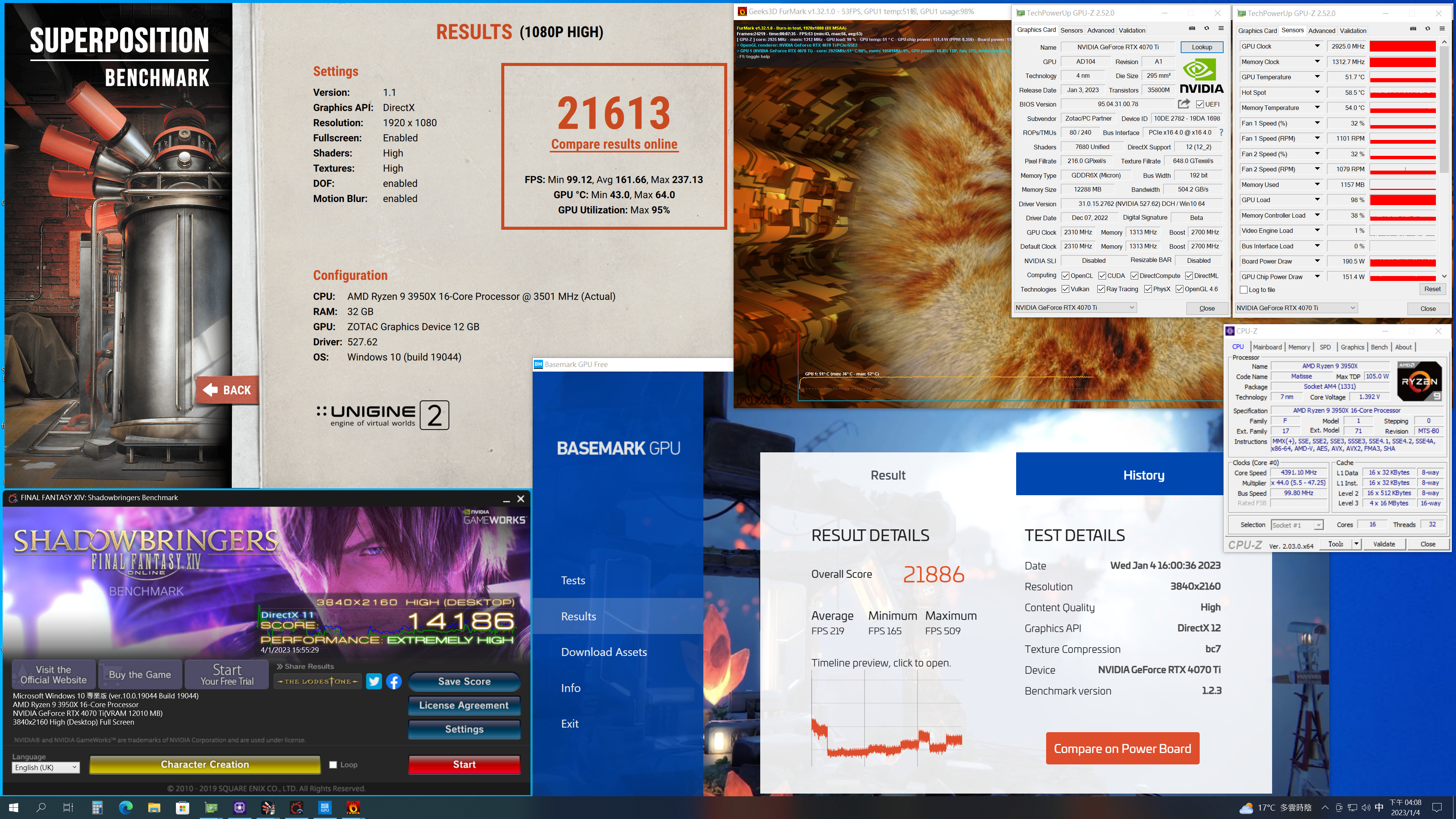The width and height of the screenshot is (1456, 819).
Task: Toggle the UEFI checkbox in GPU-Z
Action: (1199, 104)
